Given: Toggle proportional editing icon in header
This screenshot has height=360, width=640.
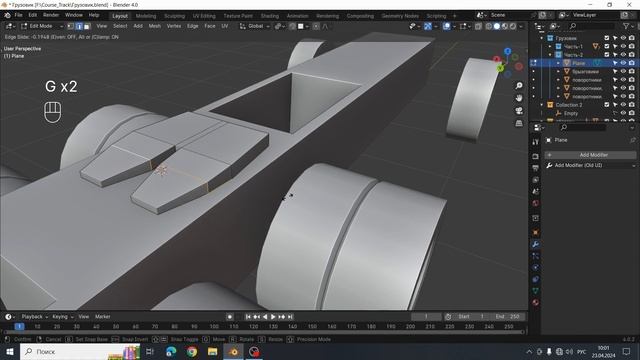Looking at the screenshot, I should coord(316,26).
